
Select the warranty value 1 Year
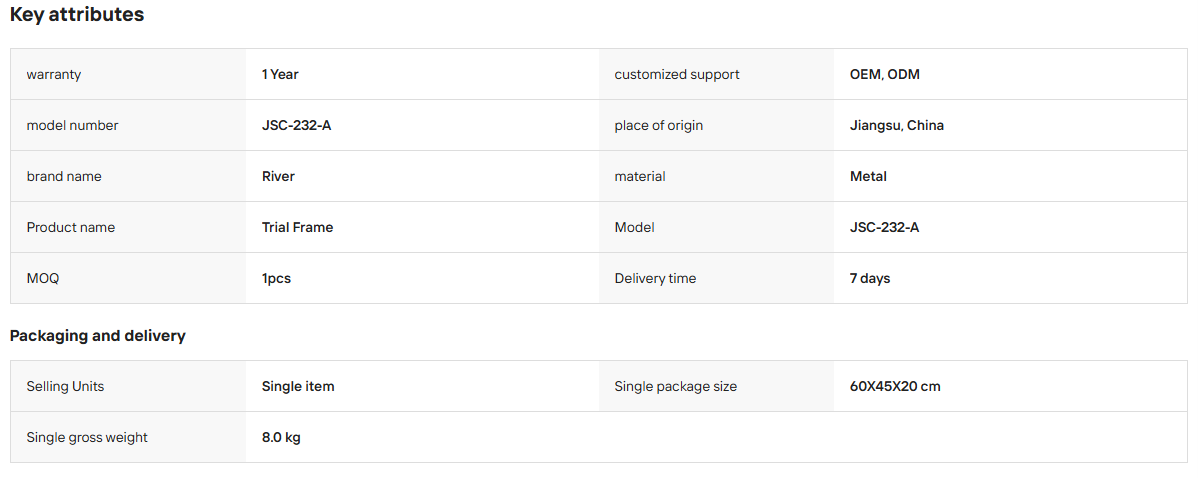coord(280,74)
